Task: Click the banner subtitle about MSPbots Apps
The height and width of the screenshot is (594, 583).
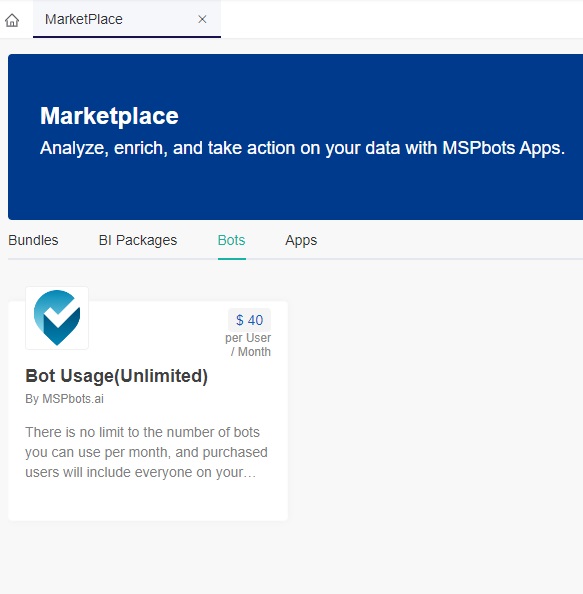Action: click(x=302, y=148)
